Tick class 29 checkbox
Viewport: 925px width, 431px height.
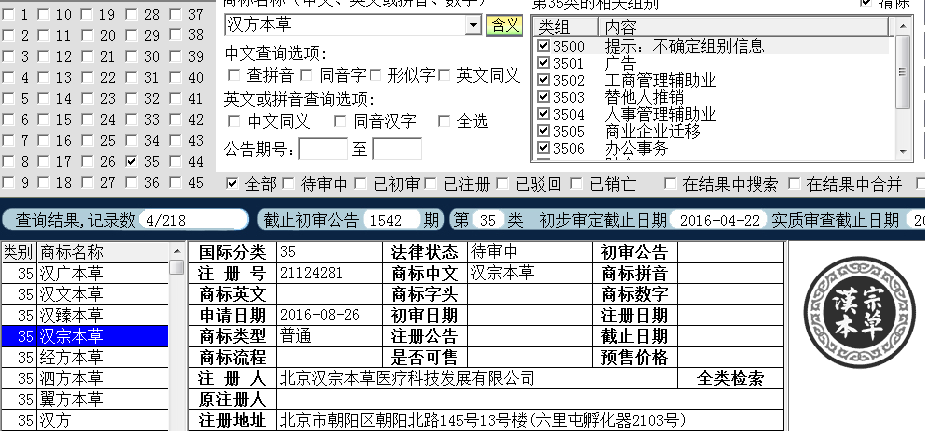pyautogui.click(x=132, y=35)
